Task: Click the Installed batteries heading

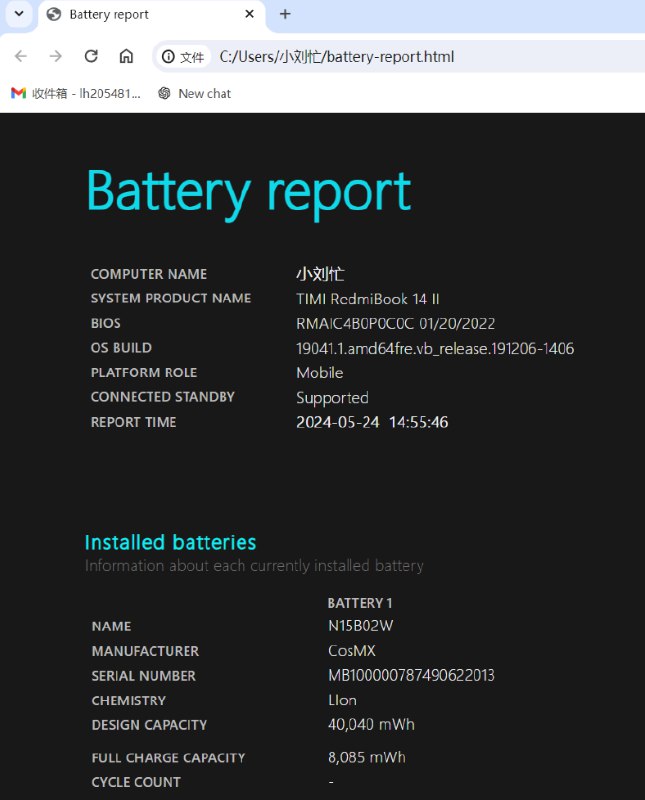Action: click(170, 542)
